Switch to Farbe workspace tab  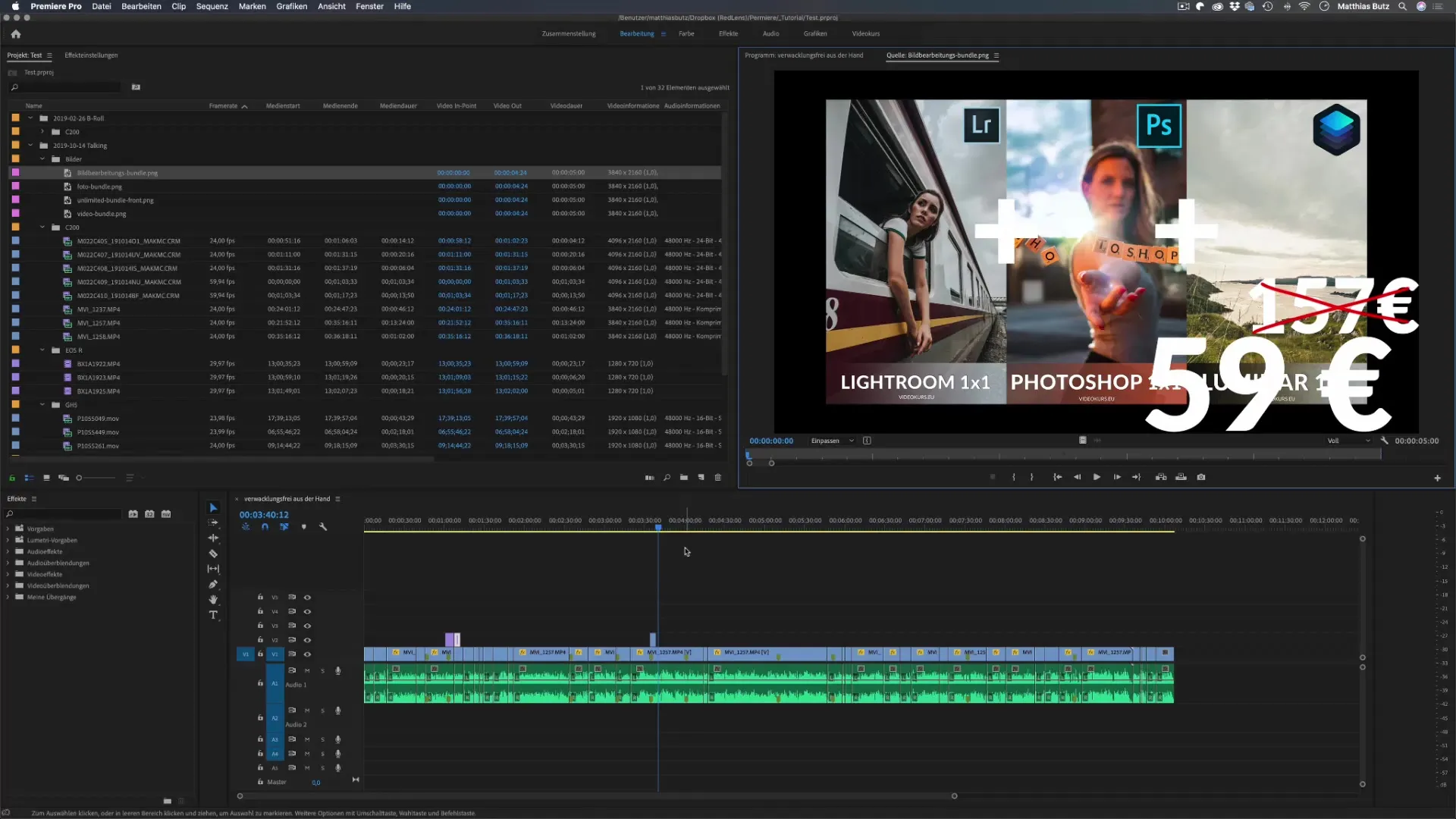coord(686,33)
